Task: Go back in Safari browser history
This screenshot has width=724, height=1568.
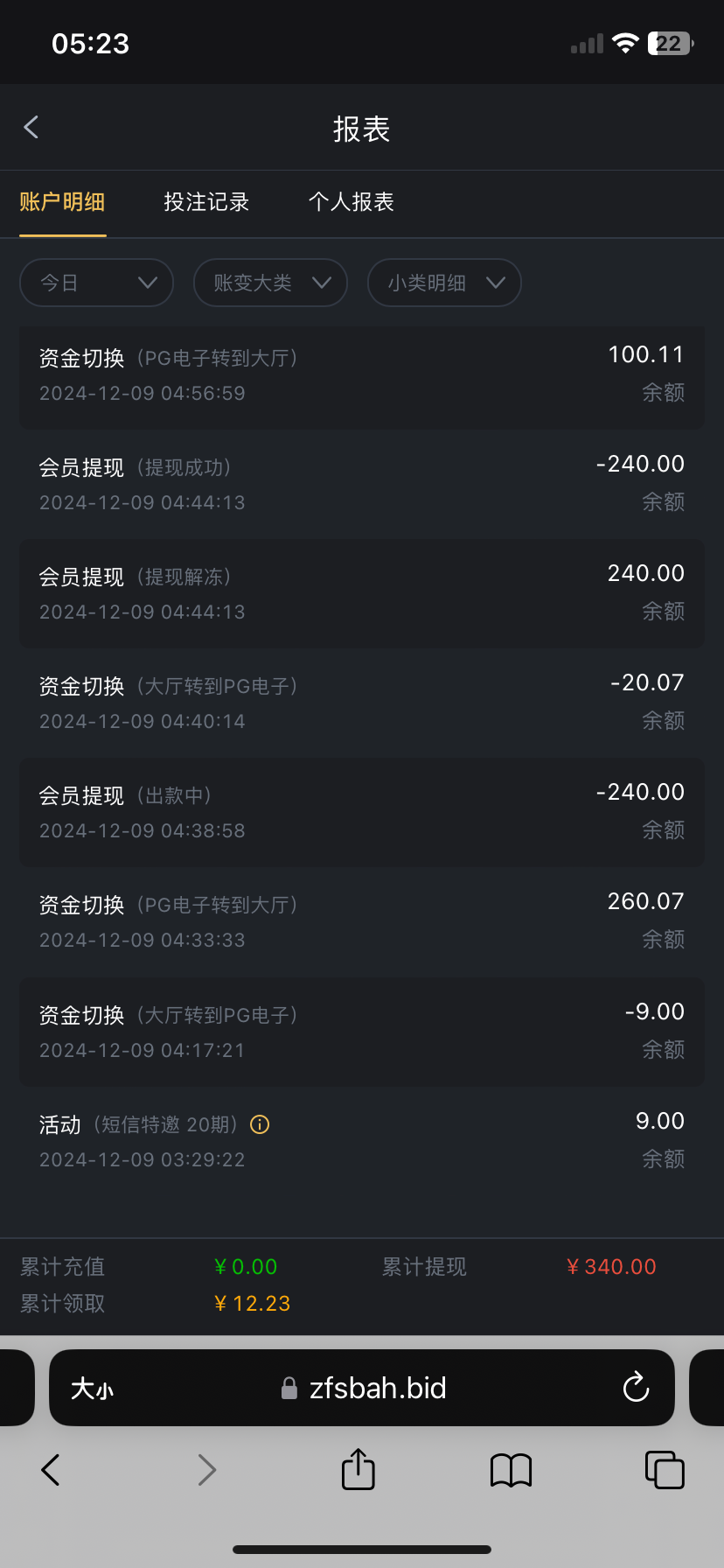Action: point(51,1470)
